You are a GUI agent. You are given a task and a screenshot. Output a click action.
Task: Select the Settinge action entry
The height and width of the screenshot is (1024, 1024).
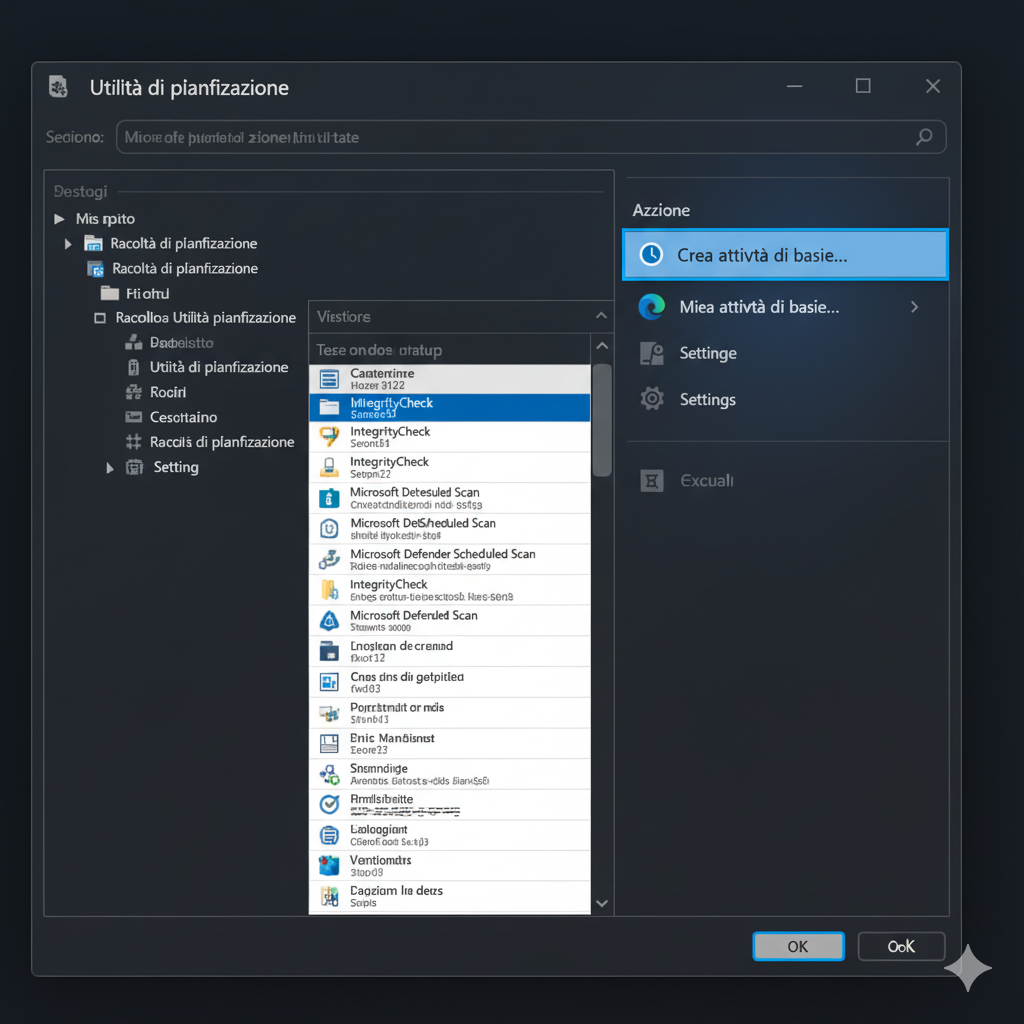(x=708, y=353)
